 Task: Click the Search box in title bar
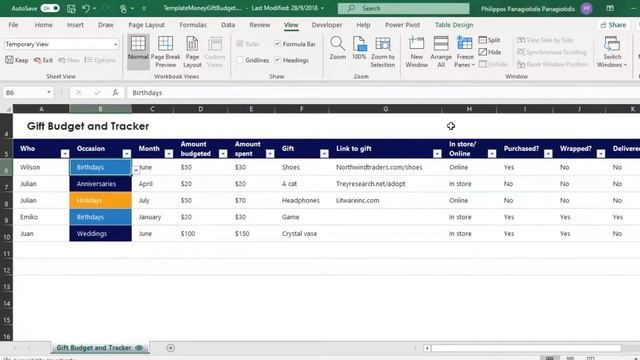click(x=403, y=8)
